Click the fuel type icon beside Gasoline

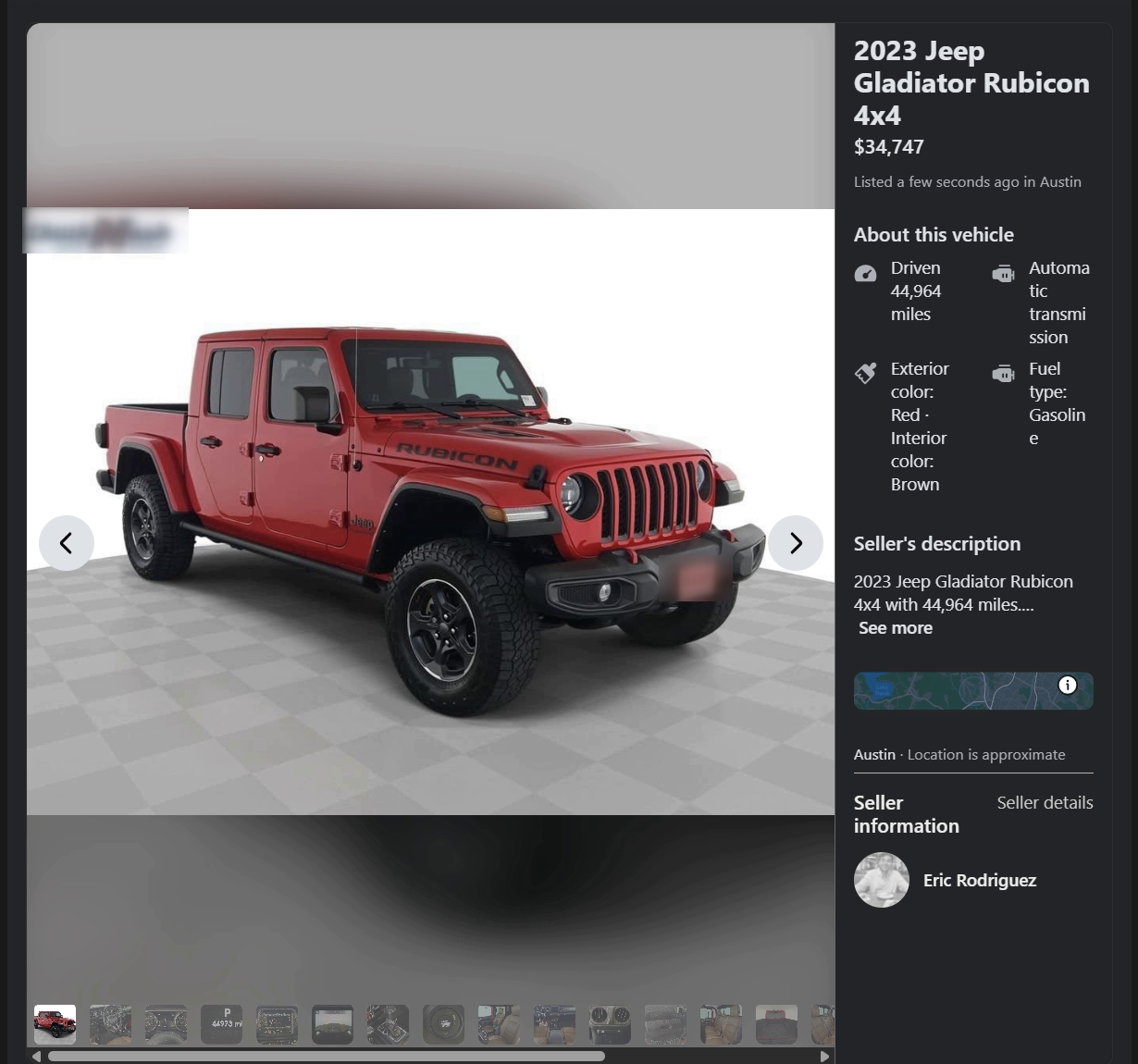click(1003, 373)
